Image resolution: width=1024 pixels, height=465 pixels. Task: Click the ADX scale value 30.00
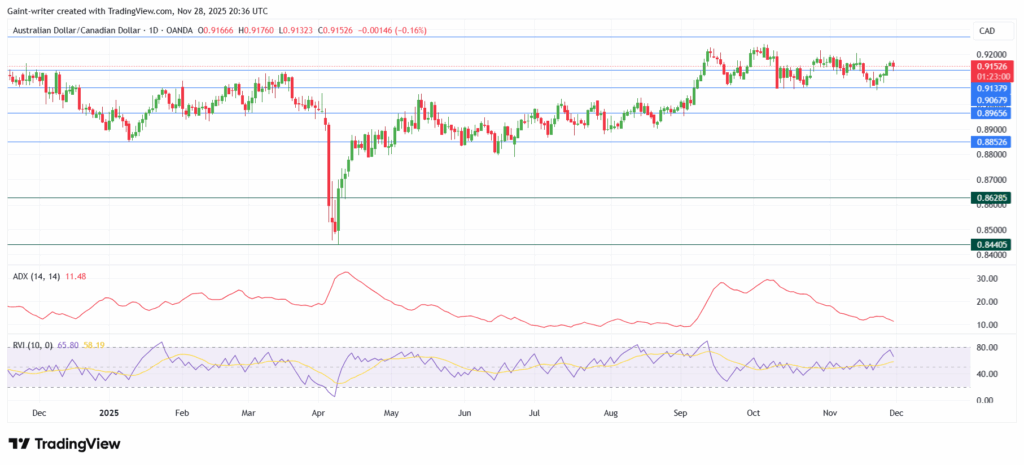[989, 278]
